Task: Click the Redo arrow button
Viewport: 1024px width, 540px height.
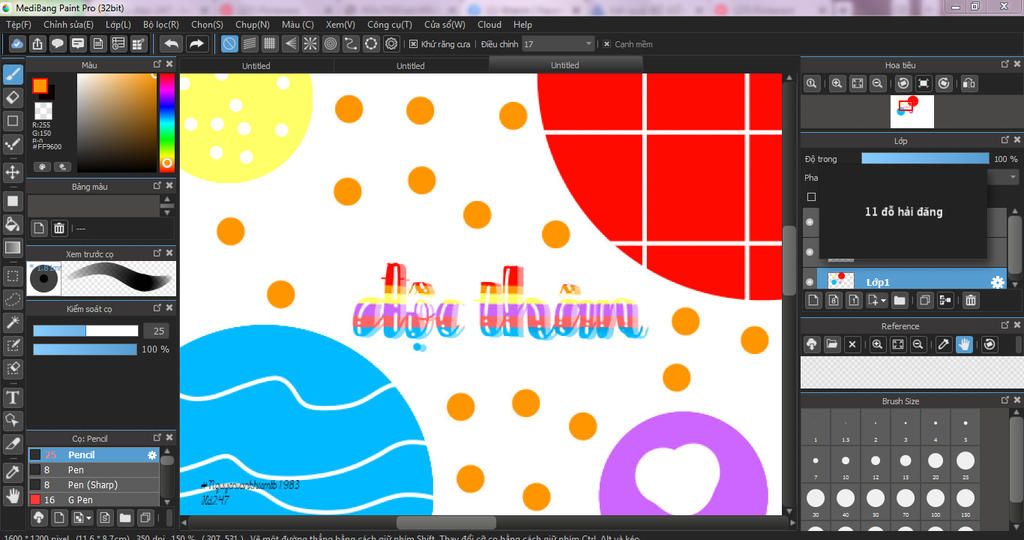Action: (196, 44)
